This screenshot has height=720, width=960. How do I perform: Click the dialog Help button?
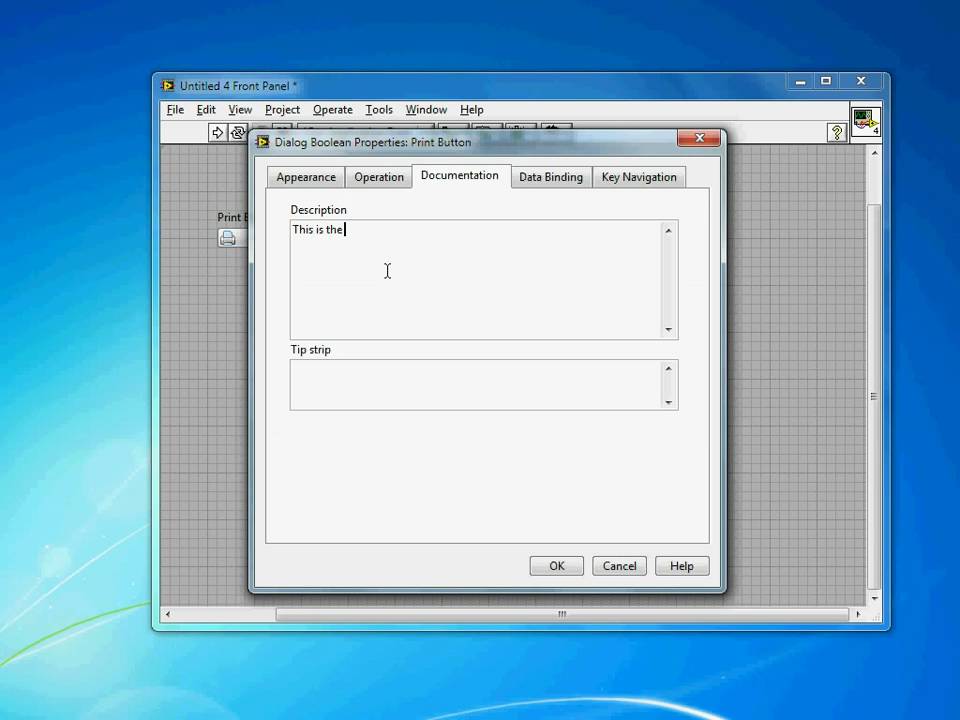coord(682,566)
